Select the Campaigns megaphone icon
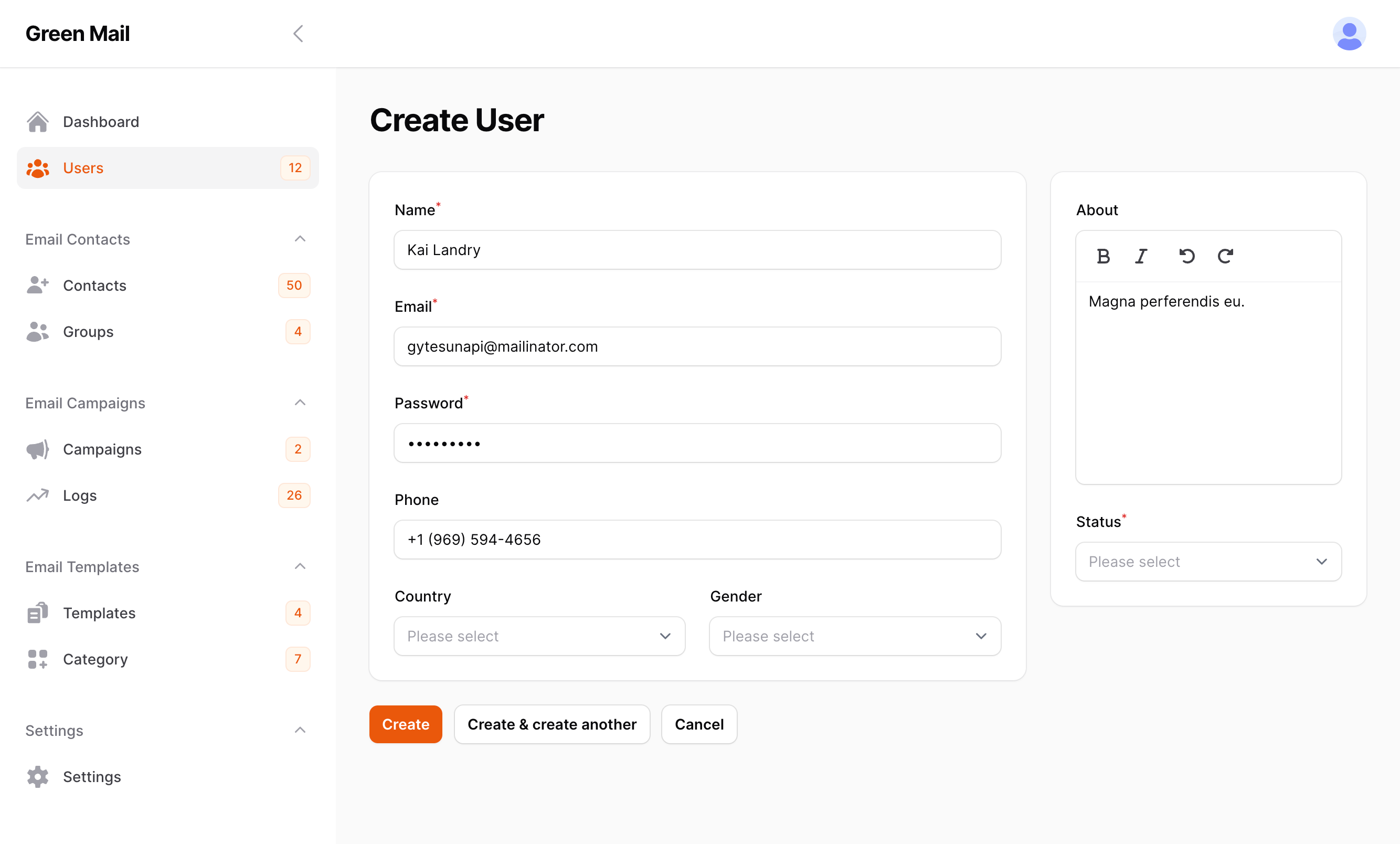Screen dimensions: 1400x844 (x=36, y=449)
